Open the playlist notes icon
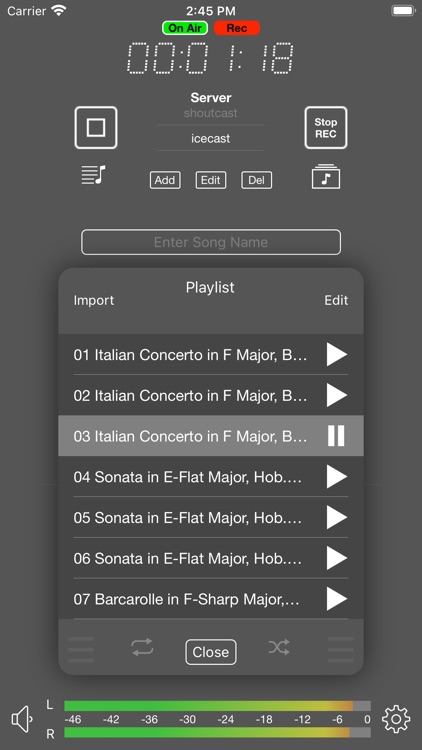This screenshot has width=422, height=750. tap(94, 175)
